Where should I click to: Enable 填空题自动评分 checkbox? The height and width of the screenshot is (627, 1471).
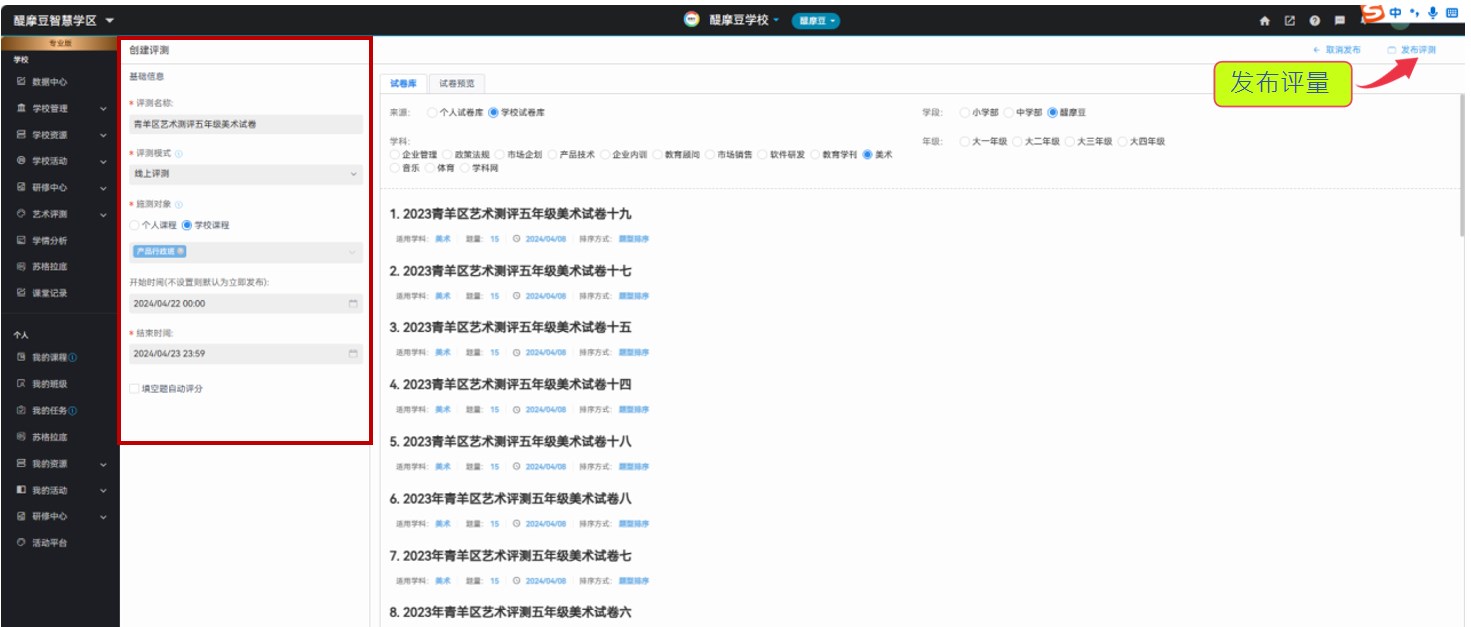click(x=135, y=389)
